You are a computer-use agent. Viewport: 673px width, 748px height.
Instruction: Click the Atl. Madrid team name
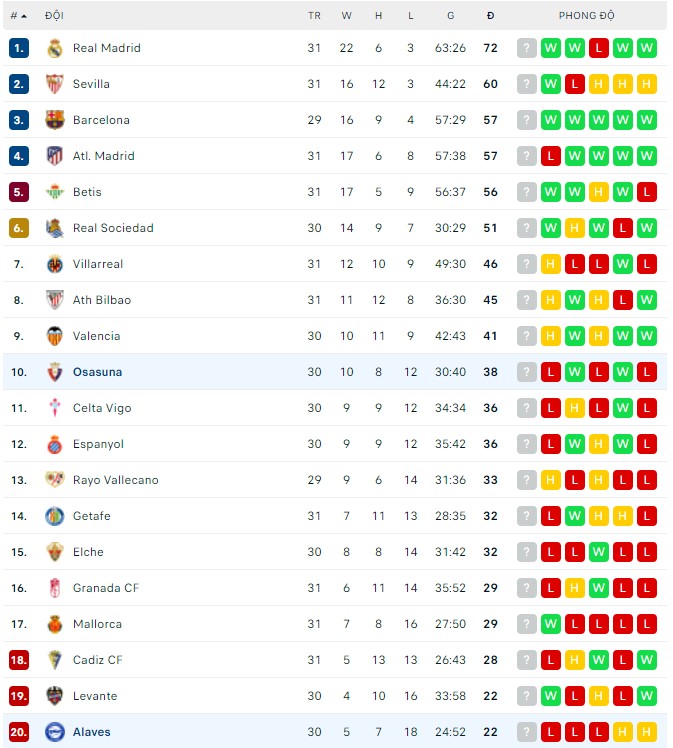pos(104,156)
